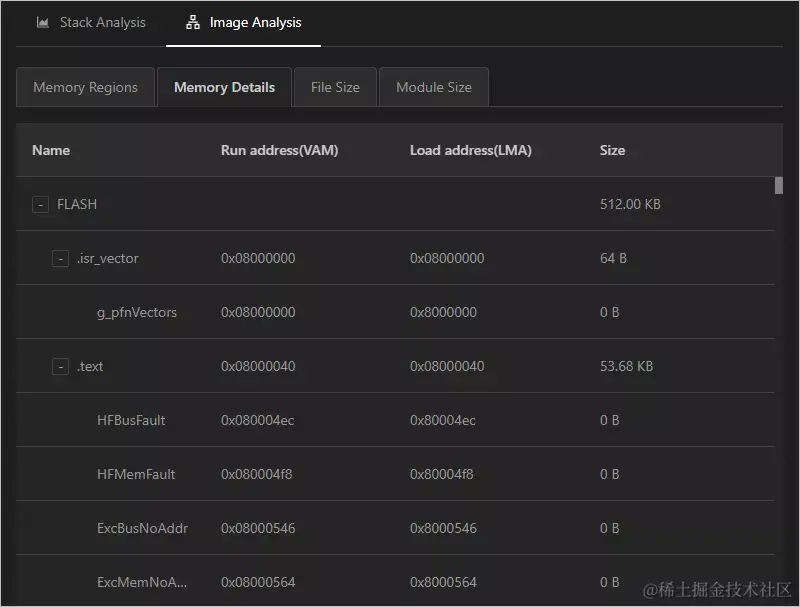The height and width of the screenshot is (607, 800).
Task: Click .text run address 0x08000040
Action: pos(258,367)
